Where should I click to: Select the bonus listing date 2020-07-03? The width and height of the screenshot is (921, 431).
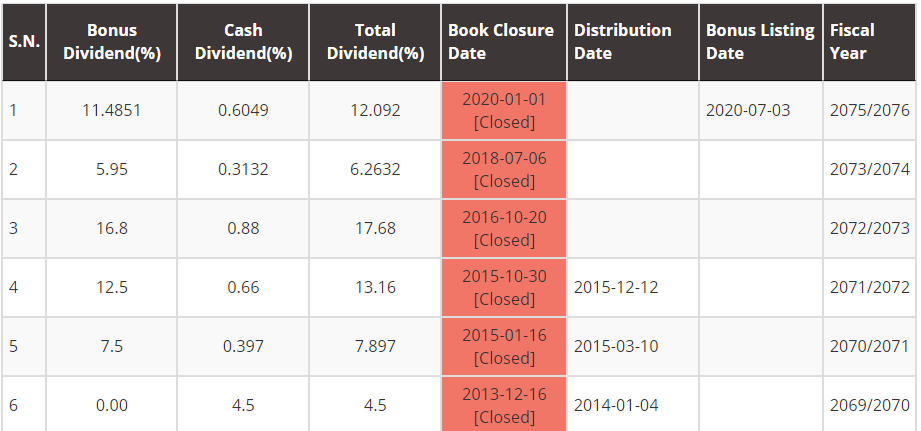747,110
